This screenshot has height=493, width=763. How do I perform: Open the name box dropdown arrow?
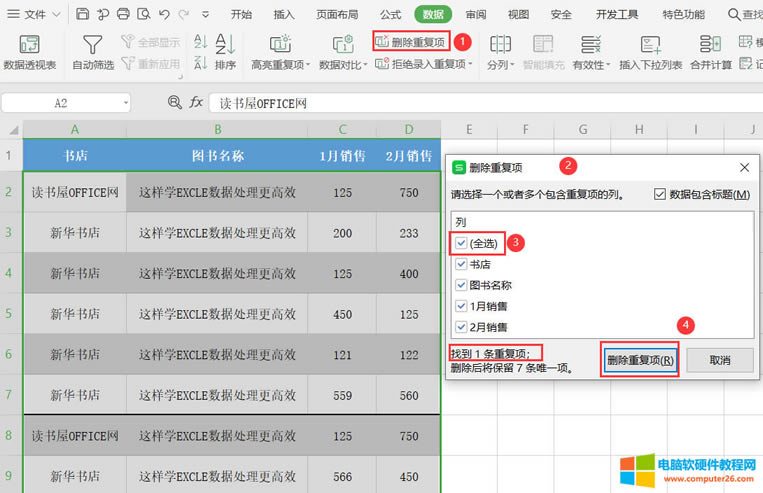125,103
